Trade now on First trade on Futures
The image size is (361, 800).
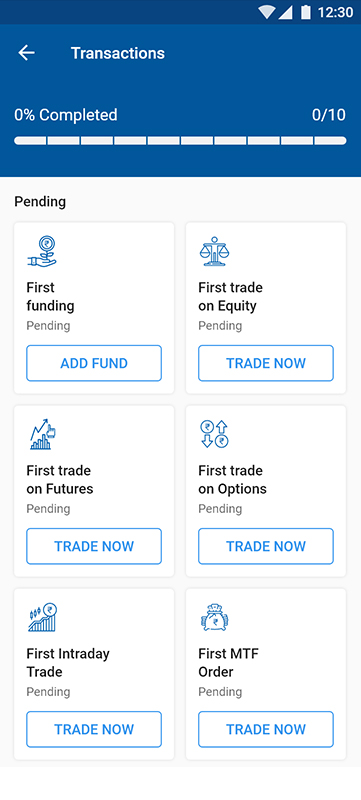94,546
